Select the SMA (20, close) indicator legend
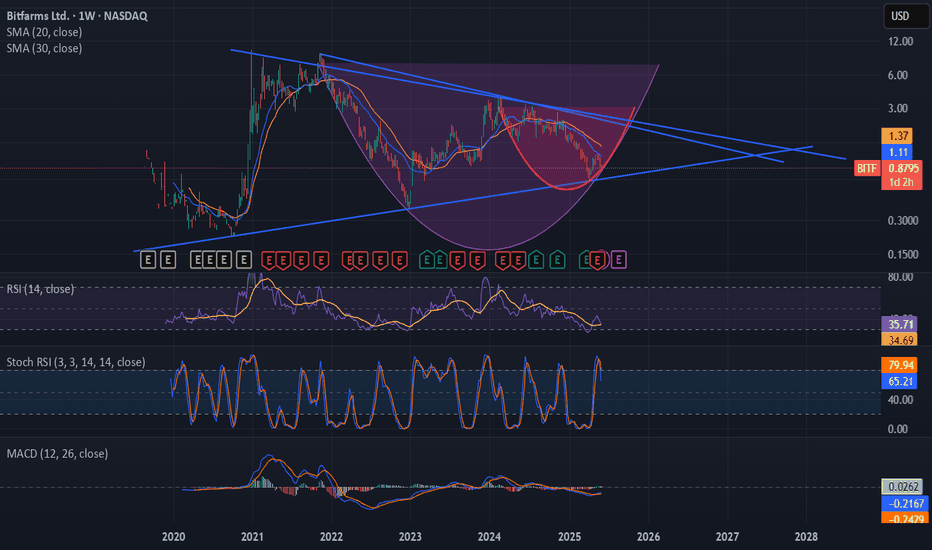The height and width of the screenshot is (550, 932). pos(44,32)
